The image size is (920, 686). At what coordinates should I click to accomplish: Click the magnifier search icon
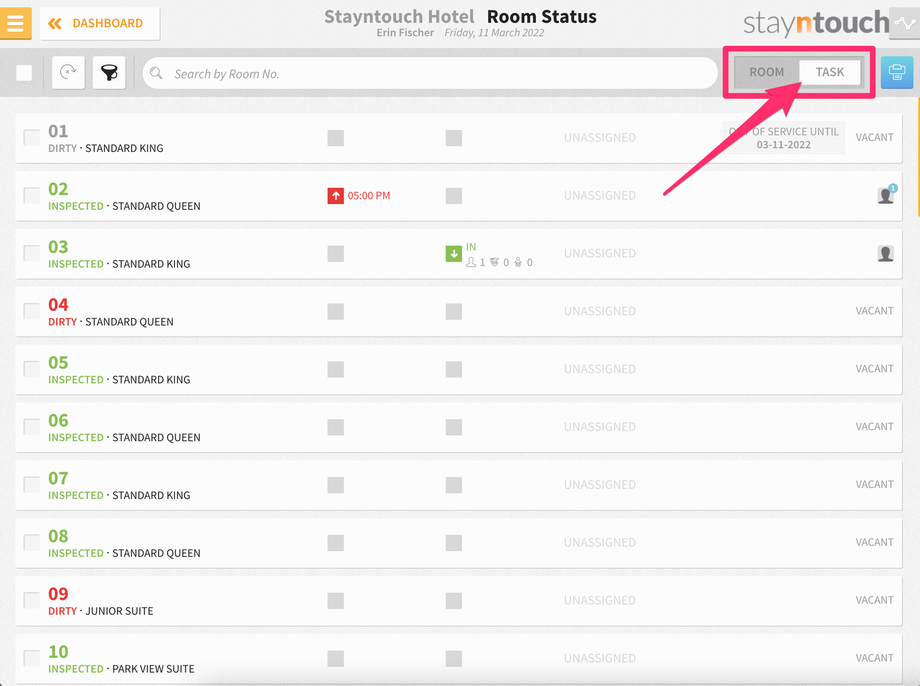click(x=156, y=73)
